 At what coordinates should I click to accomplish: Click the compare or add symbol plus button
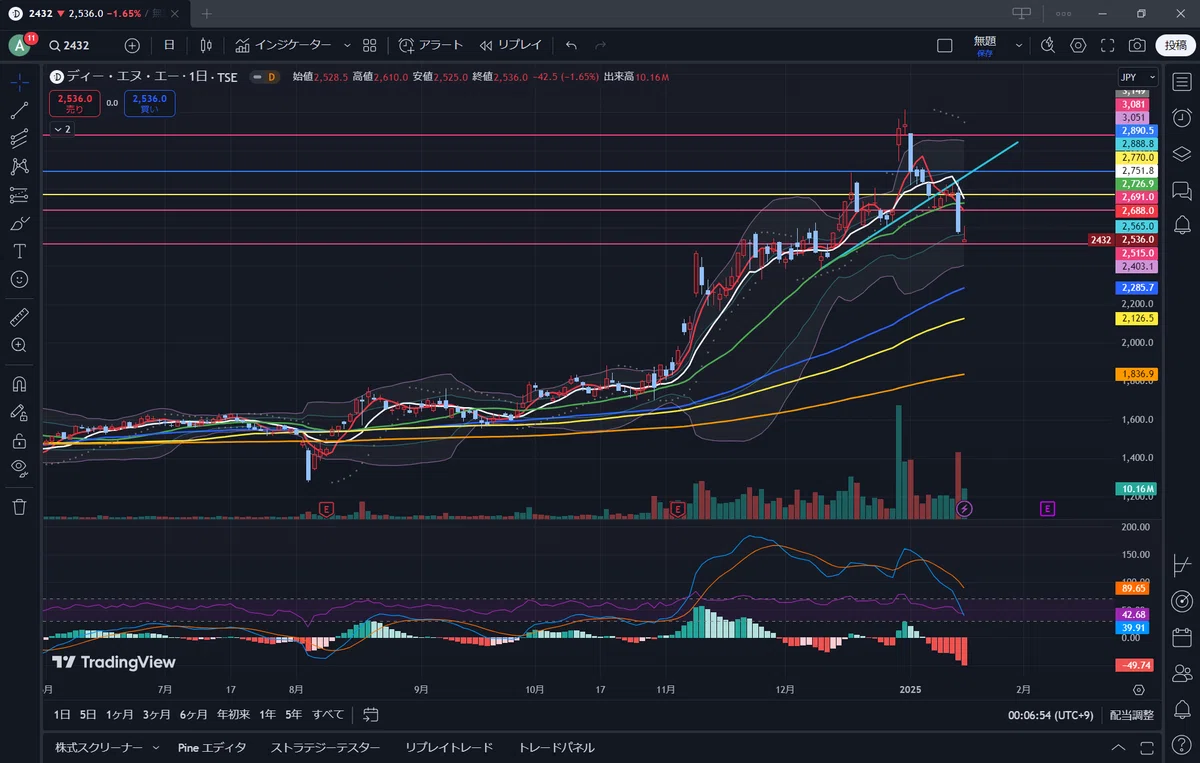tap(132, 45)
